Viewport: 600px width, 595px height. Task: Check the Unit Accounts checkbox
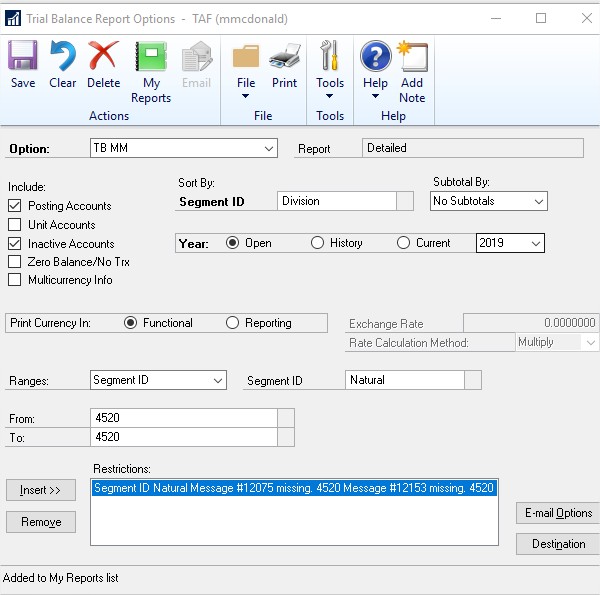coord(15,224)
